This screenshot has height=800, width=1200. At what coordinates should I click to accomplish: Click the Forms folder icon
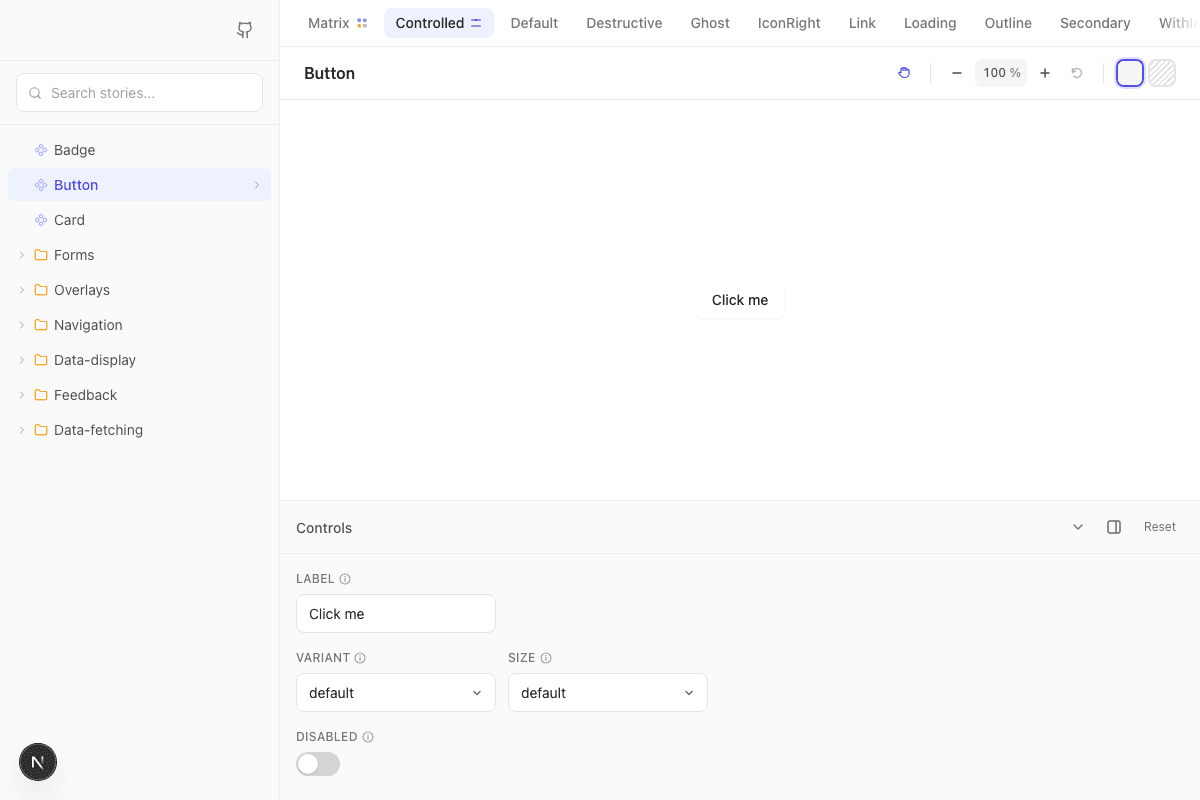click(x=40, y=254)
